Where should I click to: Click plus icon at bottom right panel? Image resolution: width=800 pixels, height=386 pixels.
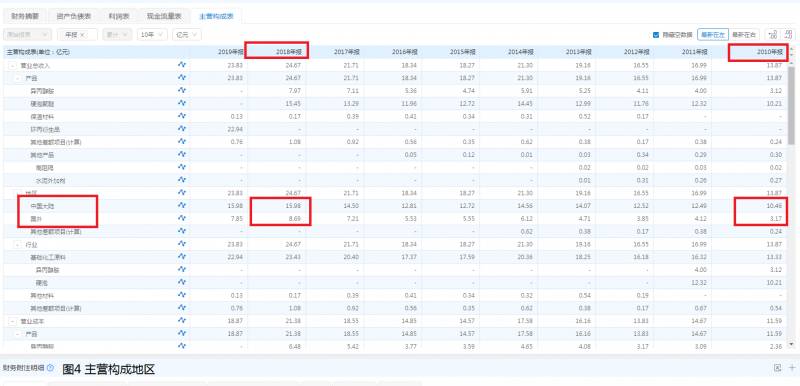point(792,368)
